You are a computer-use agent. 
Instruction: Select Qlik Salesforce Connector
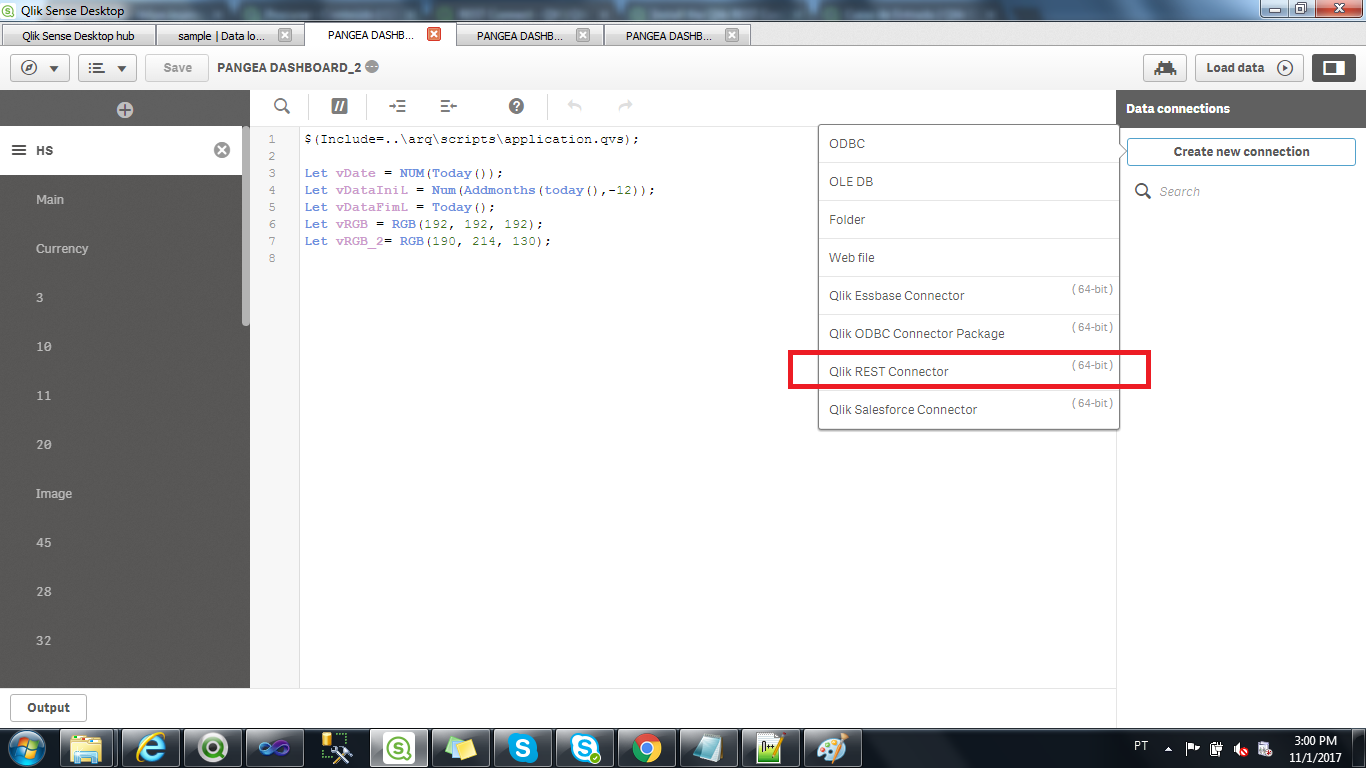pyautogui.click(x=968, y=410)
